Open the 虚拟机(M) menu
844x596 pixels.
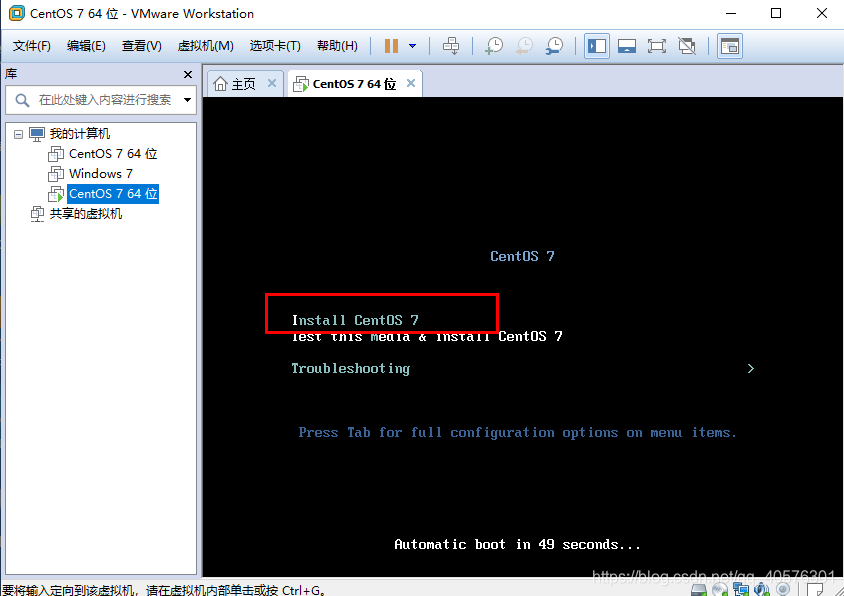coord(206,46)
